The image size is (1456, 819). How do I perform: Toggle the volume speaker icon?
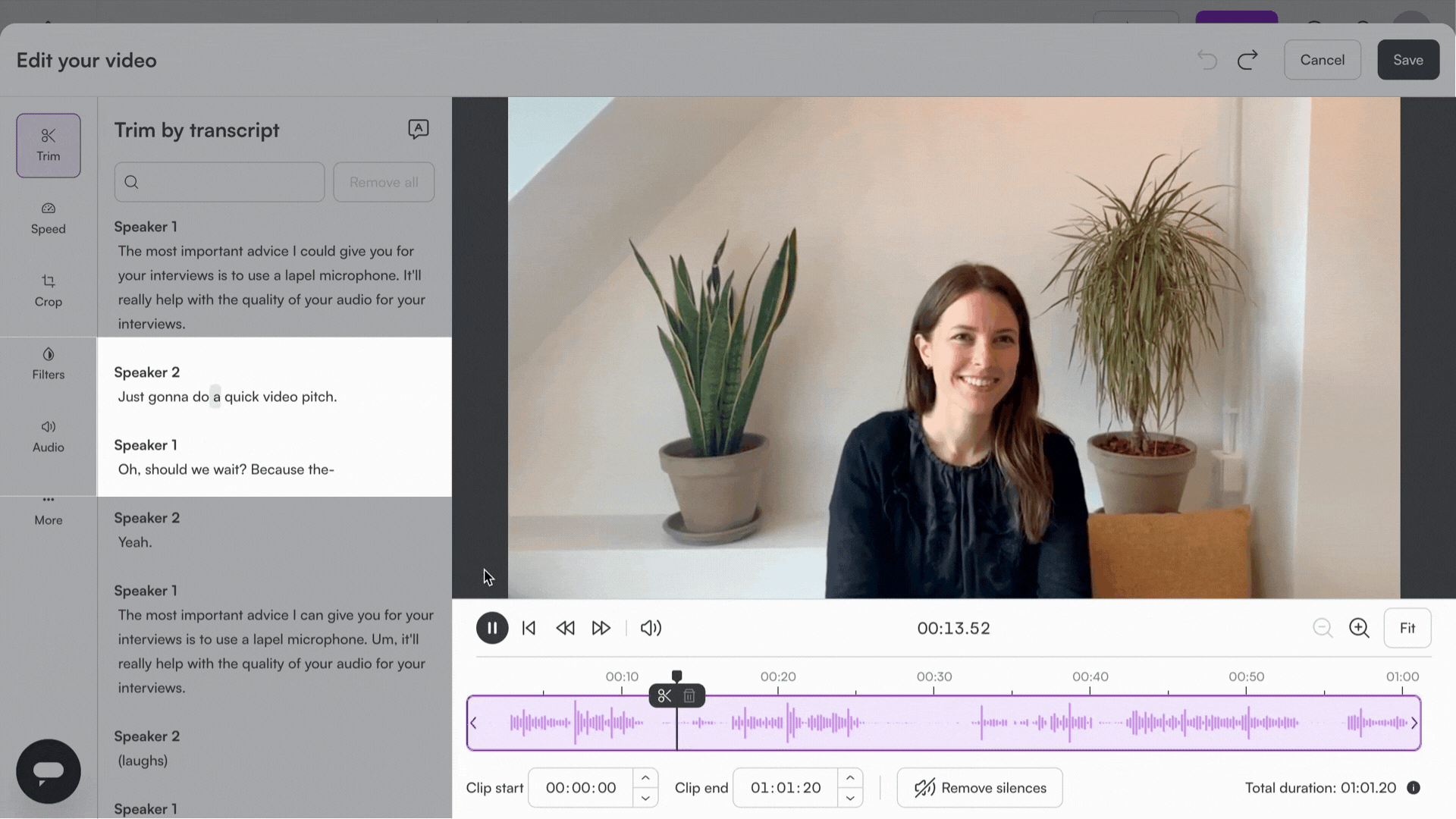click(x=651, y=628)
